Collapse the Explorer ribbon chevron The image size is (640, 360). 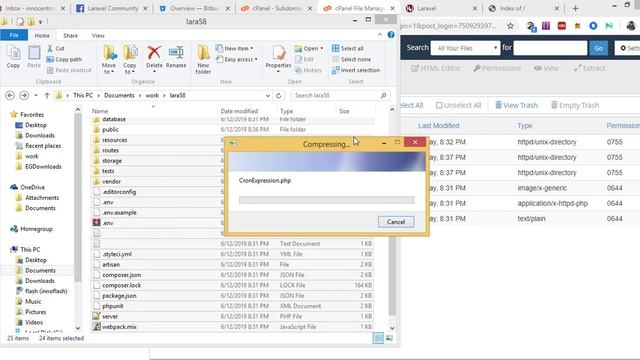380,35
